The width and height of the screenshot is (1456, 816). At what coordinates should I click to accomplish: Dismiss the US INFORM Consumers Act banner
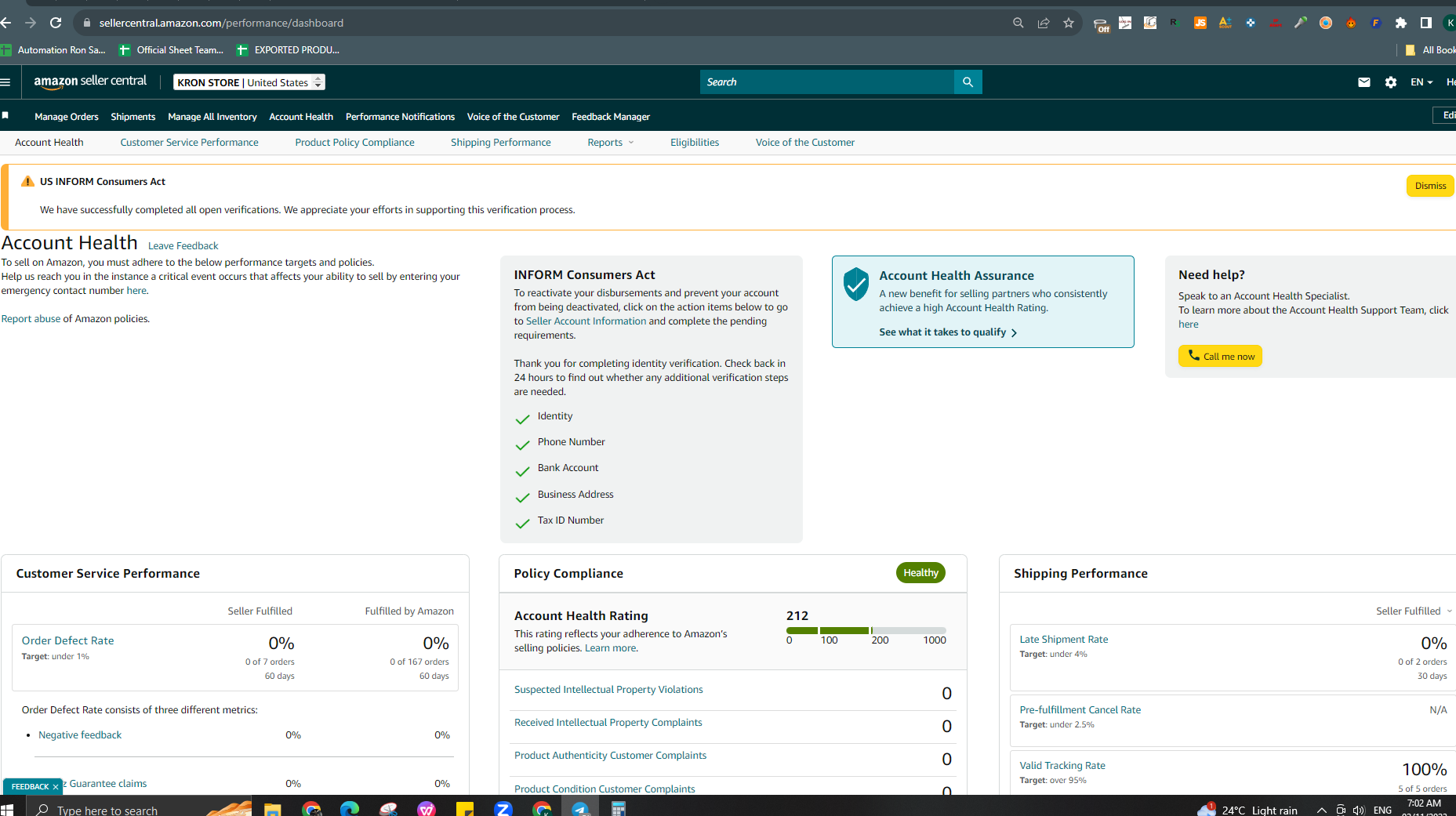[x=1430, y=186]
